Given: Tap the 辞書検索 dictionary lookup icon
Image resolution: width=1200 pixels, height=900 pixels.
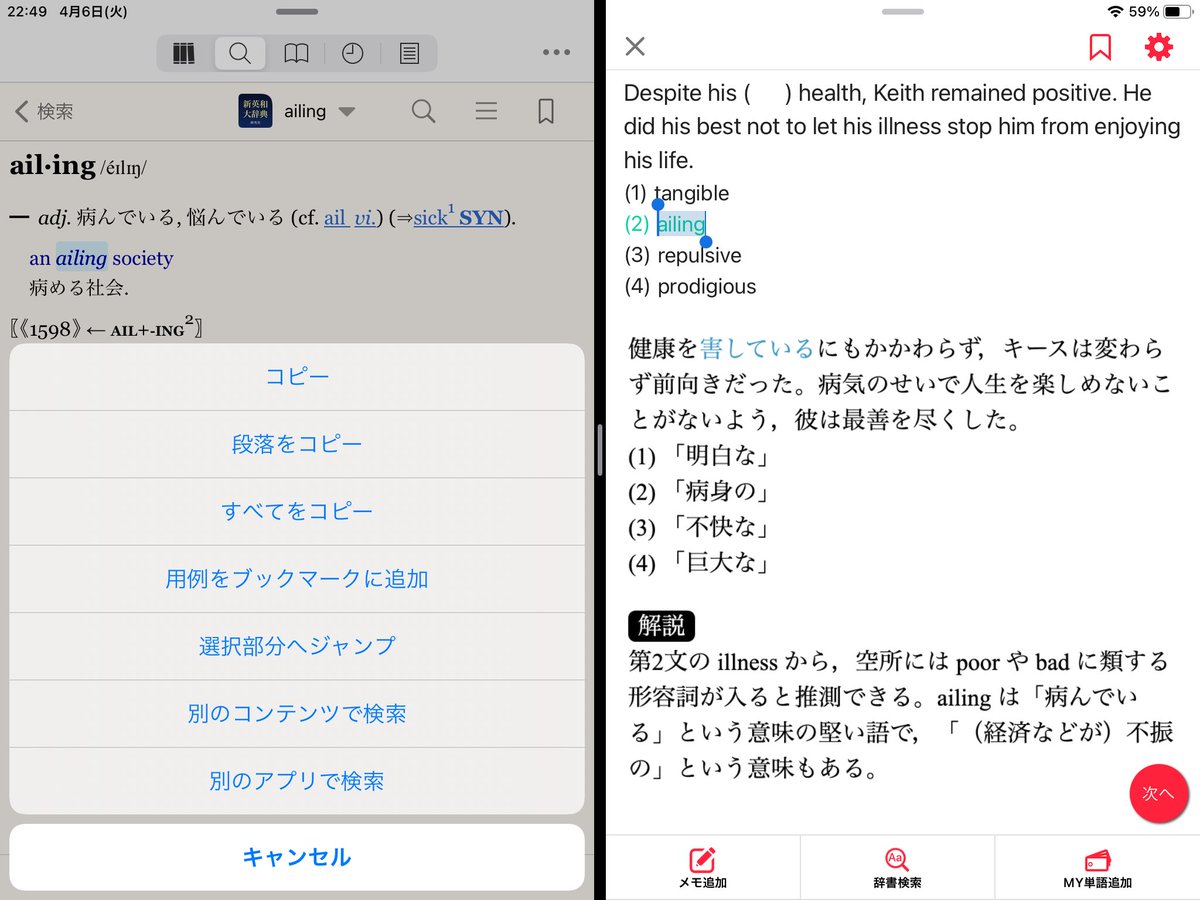Looking at the screenshot, I should (896, 866).
